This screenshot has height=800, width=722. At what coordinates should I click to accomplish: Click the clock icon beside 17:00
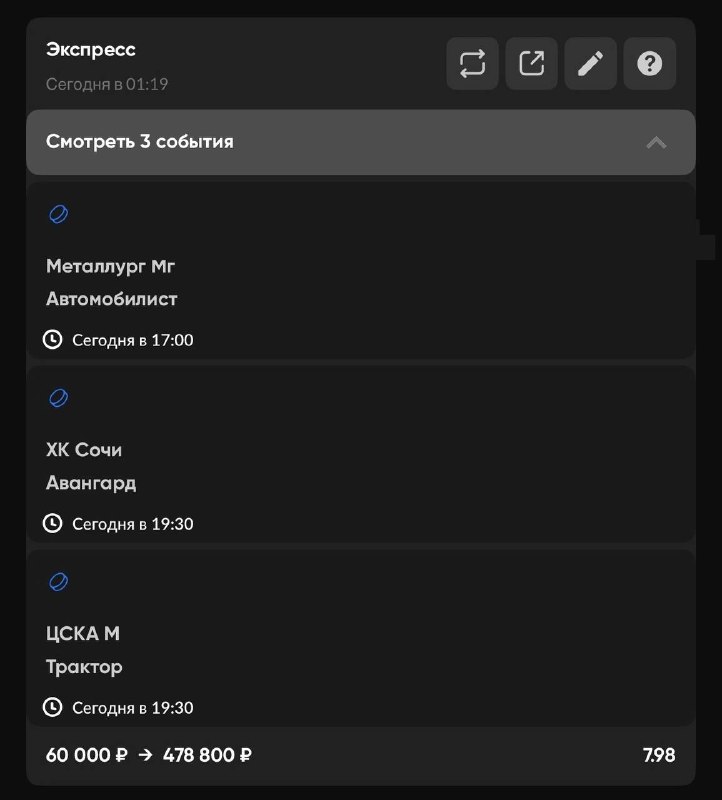click(x=53, y=340)
